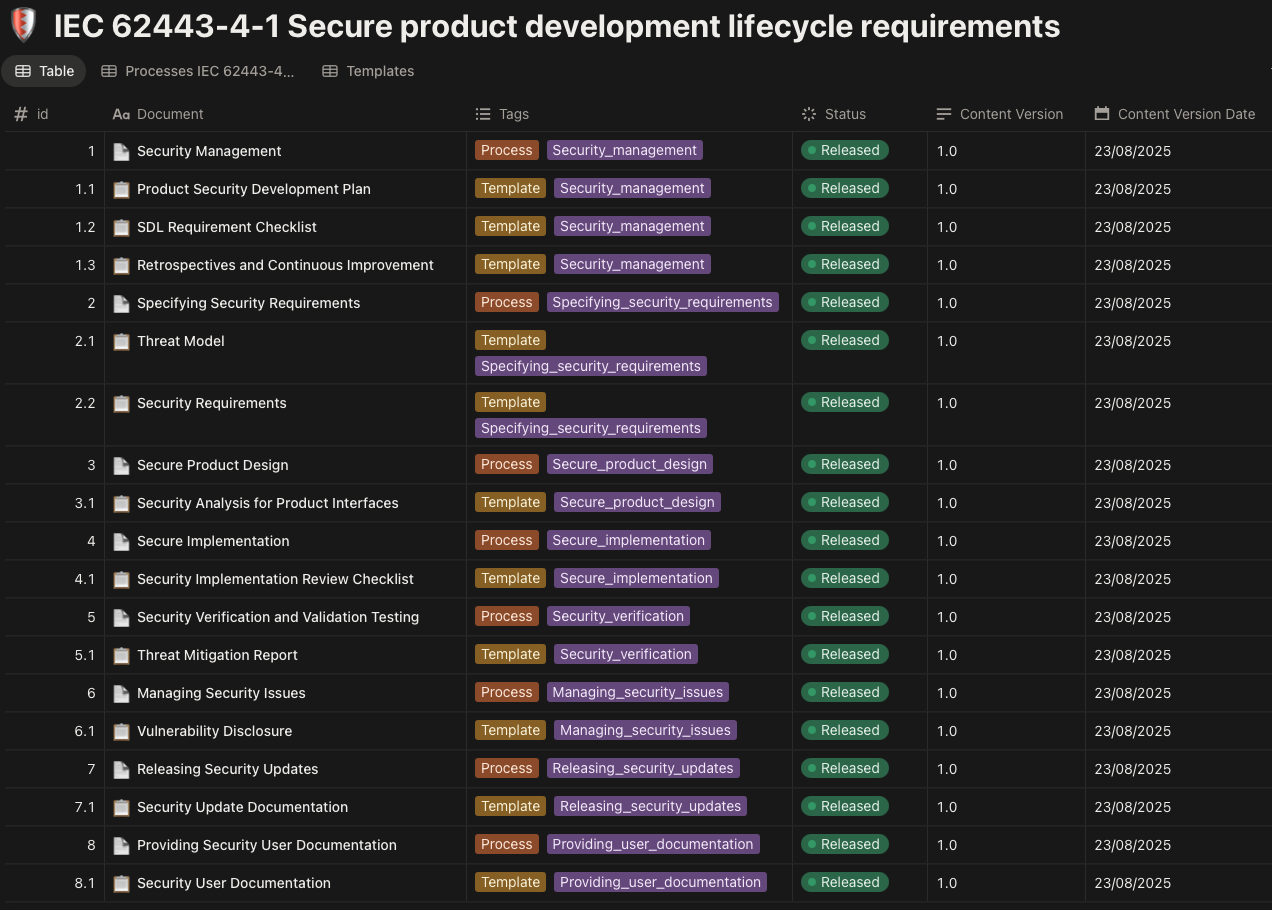The height and width of the screenshot is (910, 1272).
Task: Click Released status in Security User Documentation row
Action: tap(845, 882)
